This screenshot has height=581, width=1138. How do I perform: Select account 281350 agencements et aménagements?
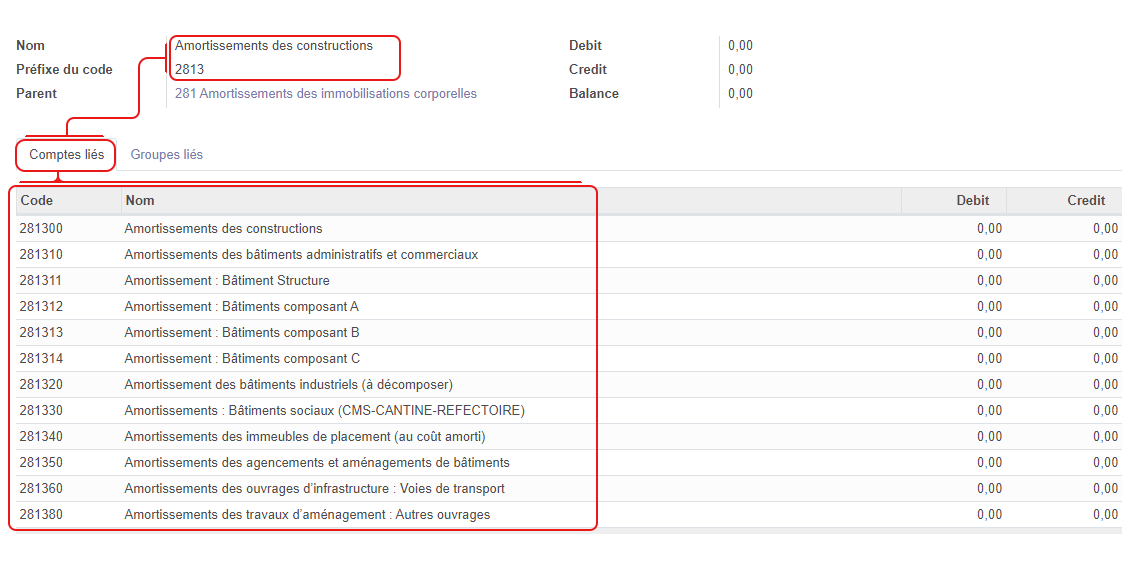tap(569, 463)
